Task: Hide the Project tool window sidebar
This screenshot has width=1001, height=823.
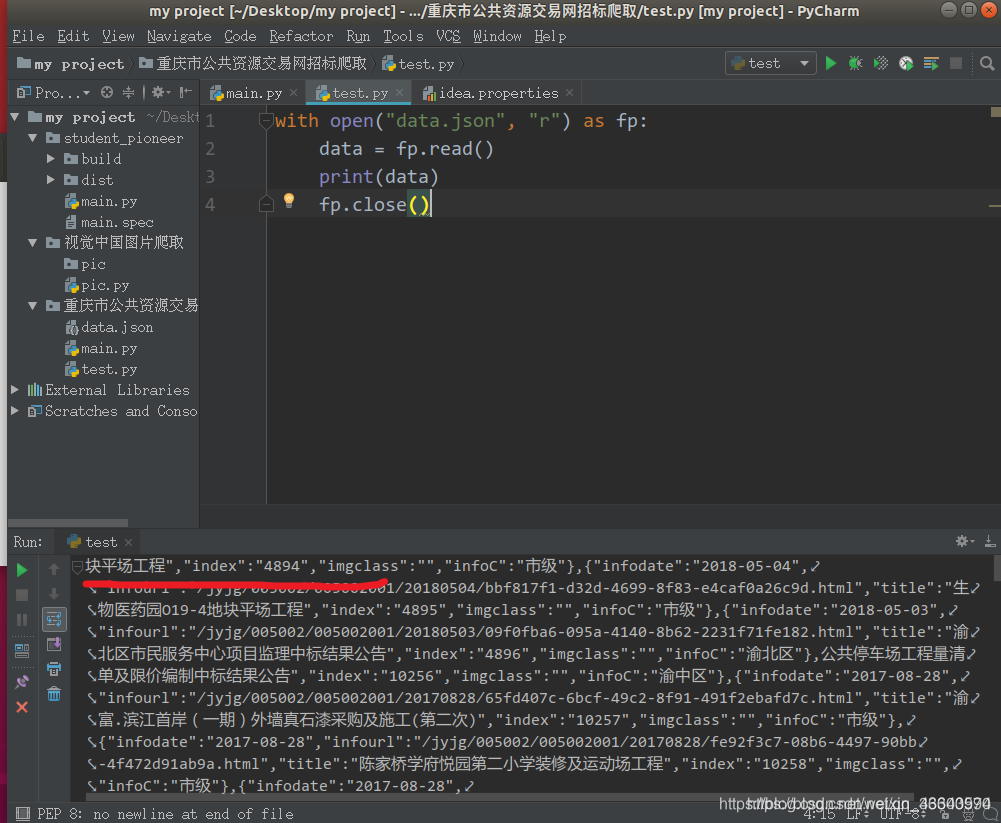Action: (185, 93)
